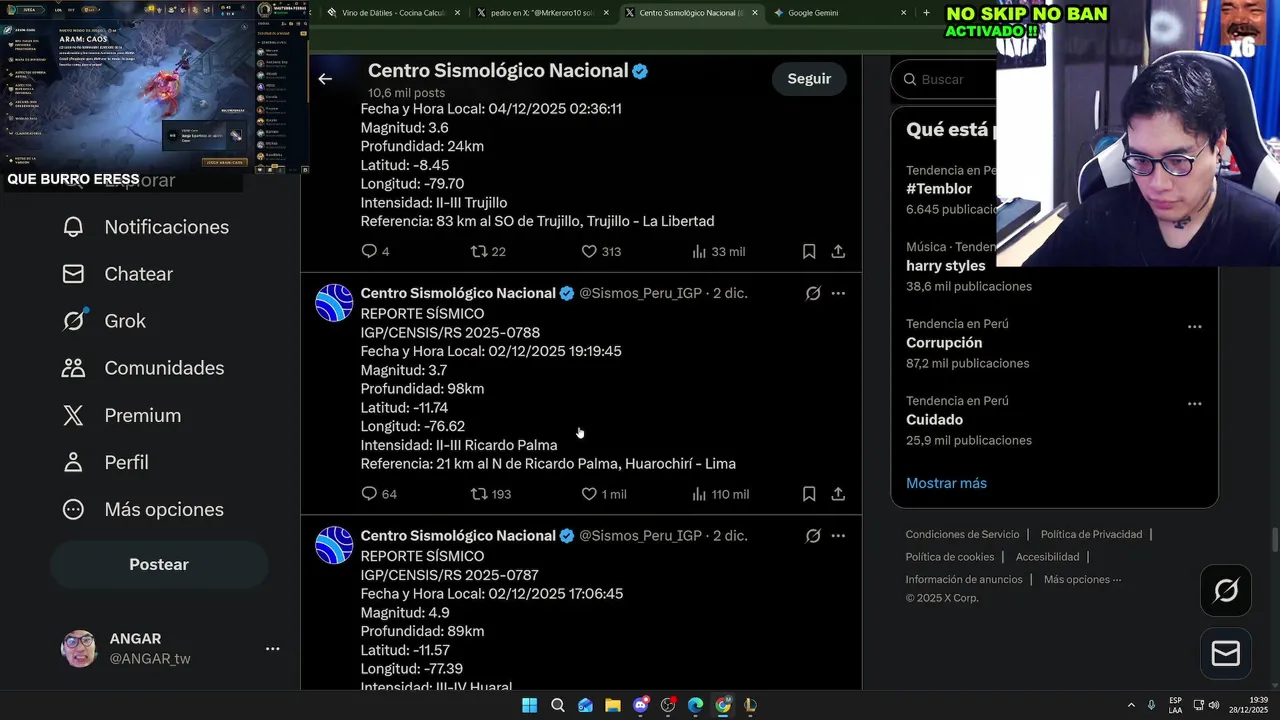Open the #Temblor trend

pyautogui.click(x=939, y=189)
